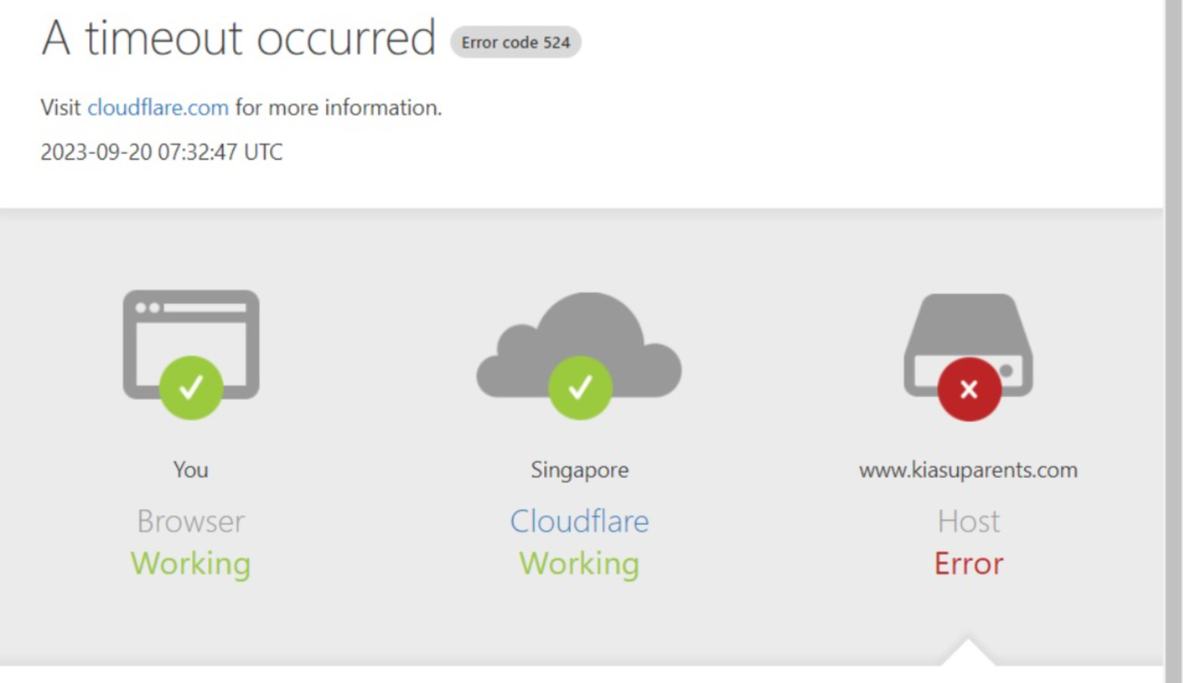The height and width of the screenshot is (683, 1183).
Task: Click the cloud icon above Singapore
Action: [x=579, y=355]
